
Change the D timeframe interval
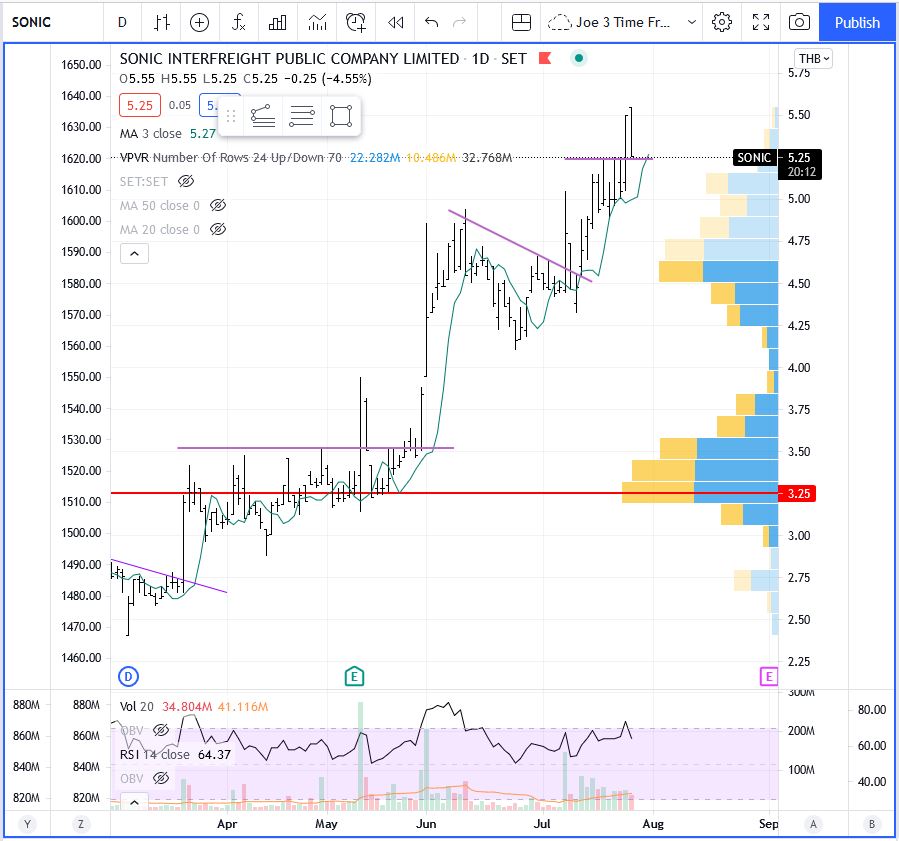(x=122, y=22)
